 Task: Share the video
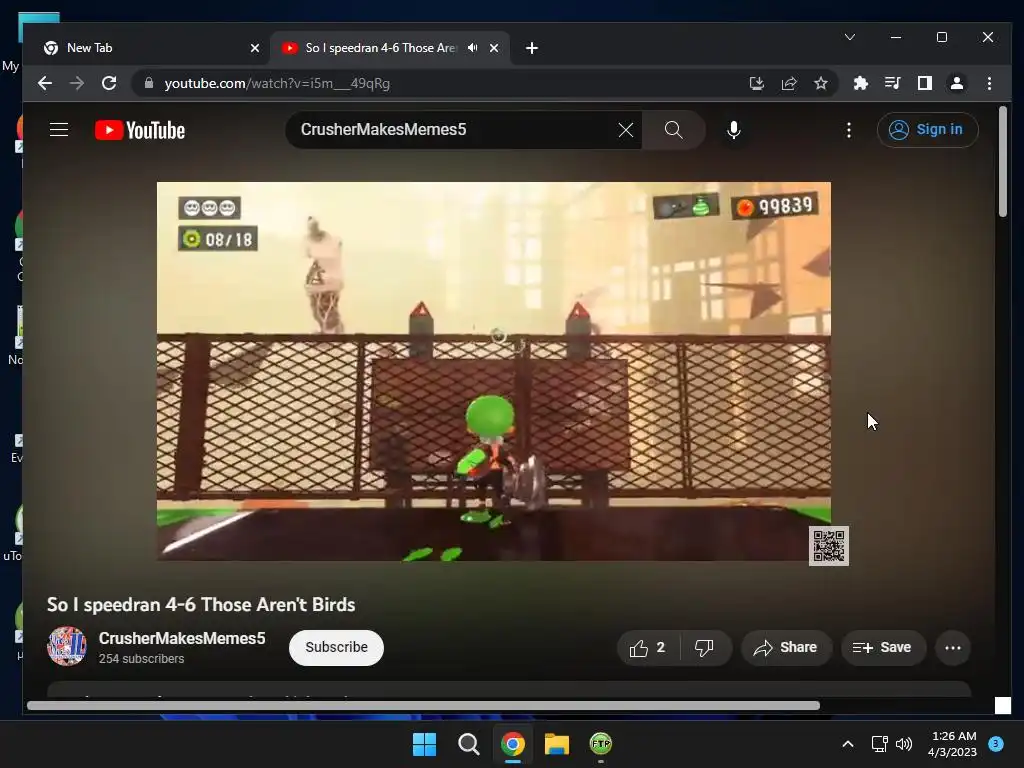click(786, 647)
